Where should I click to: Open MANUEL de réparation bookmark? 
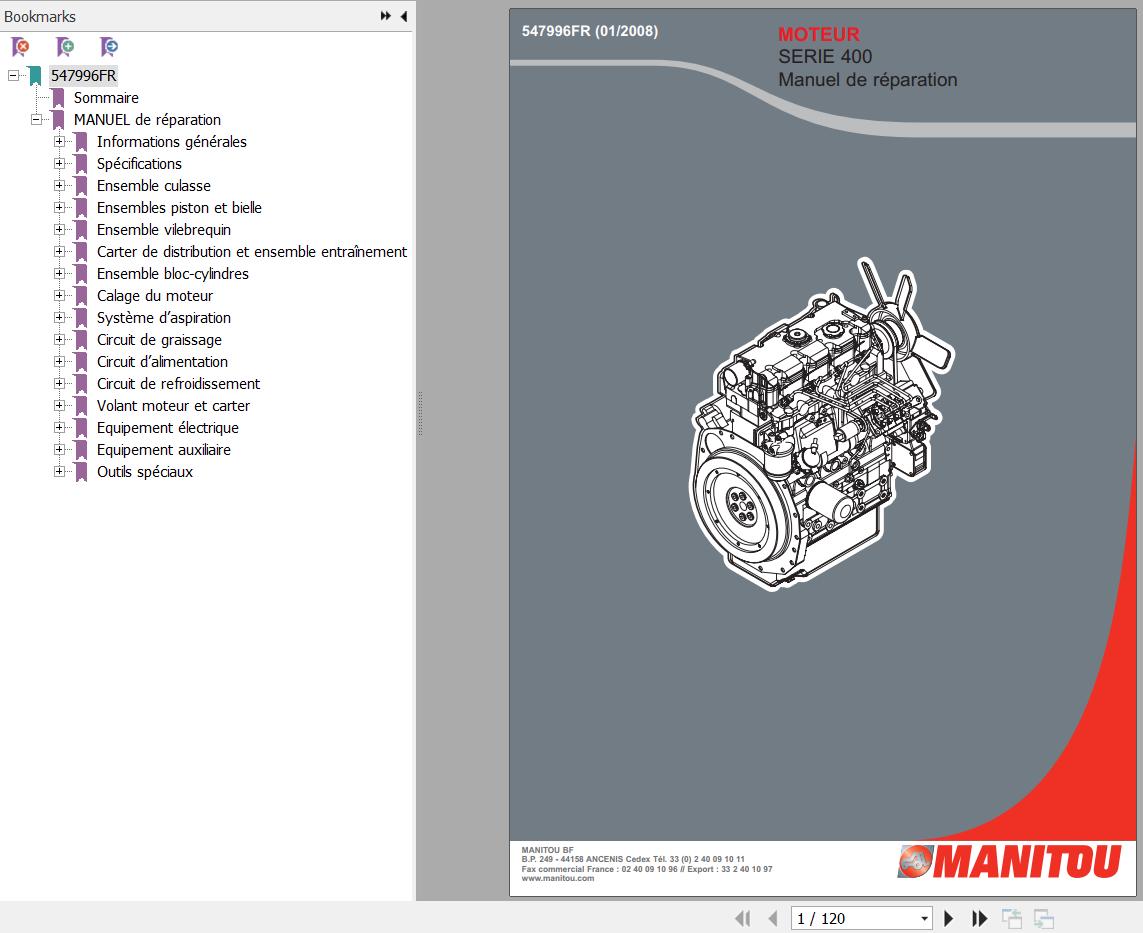click(x=147, y=120)
